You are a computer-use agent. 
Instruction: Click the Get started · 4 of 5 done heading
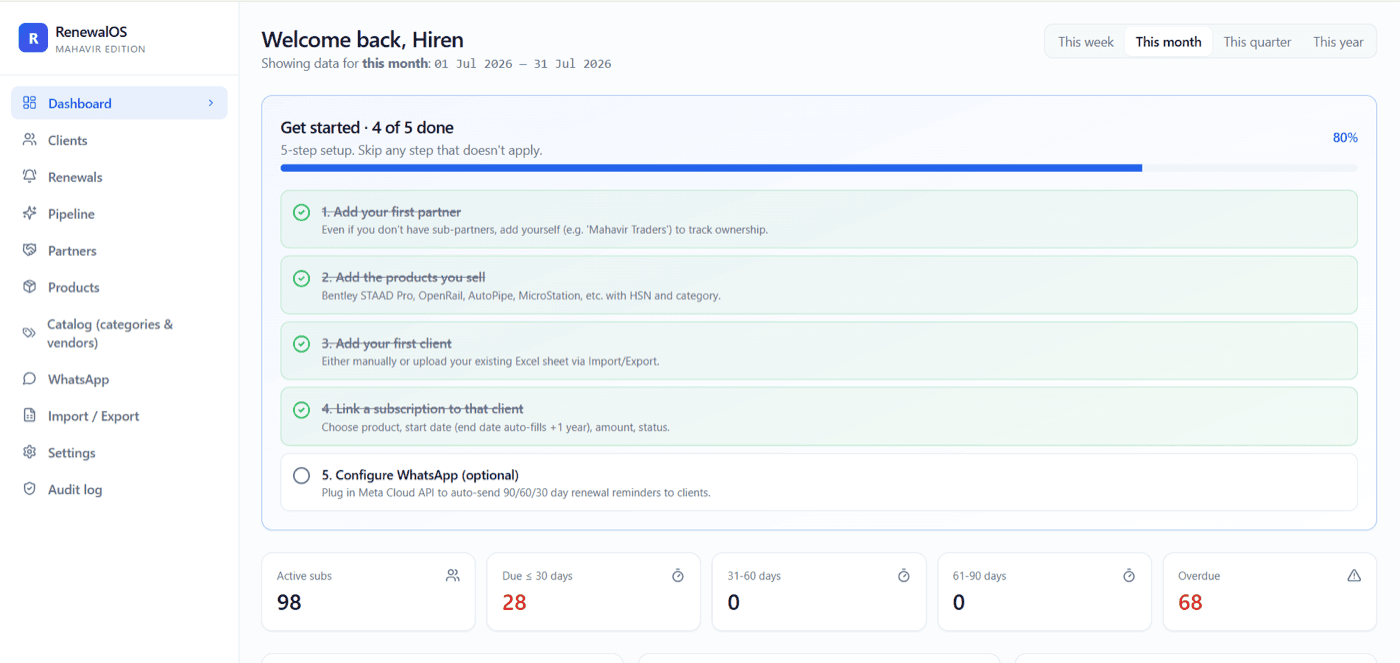(x=367, y=128)
